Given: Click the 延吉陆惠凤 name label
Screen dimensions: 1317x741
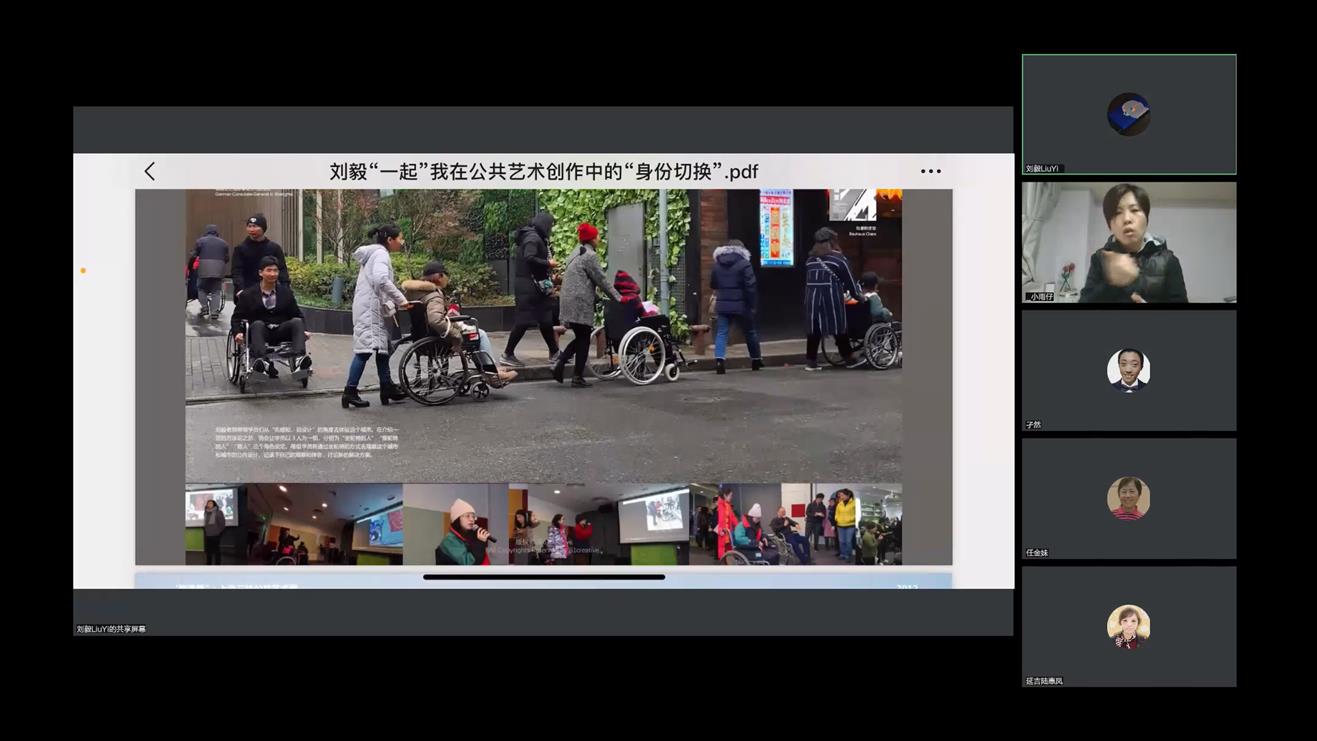Looking at the screenshot, I should (x=1044, y=681).
